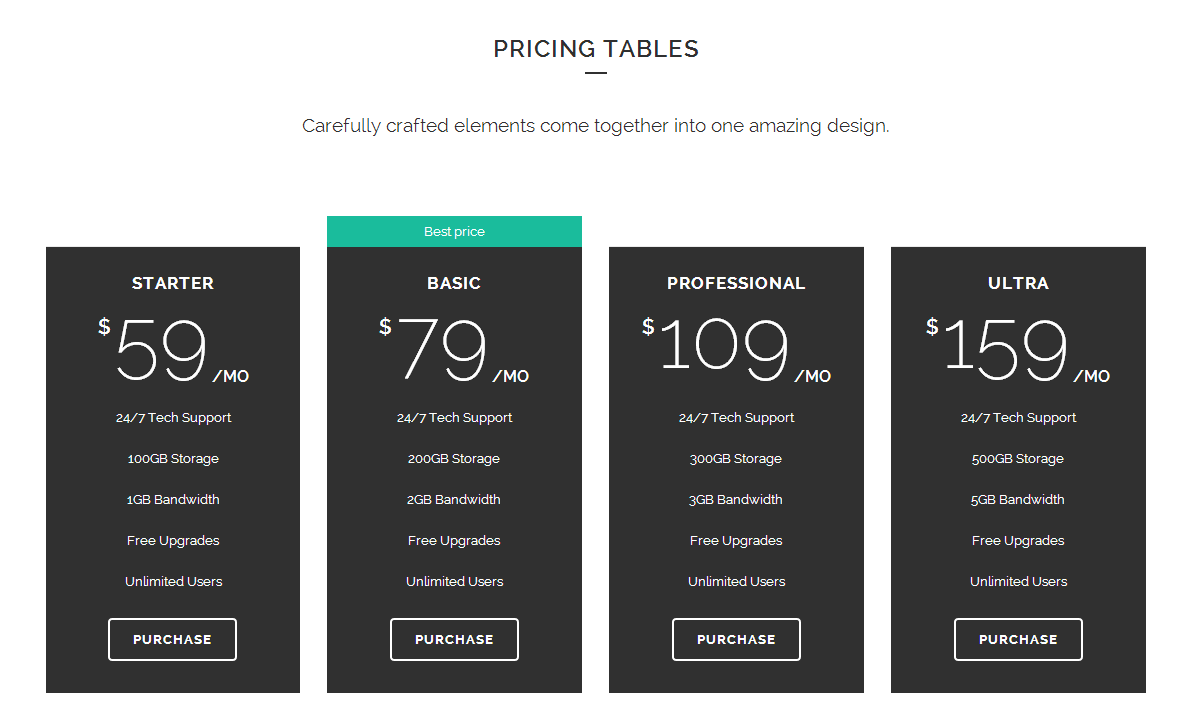Click the $79 per month price

(x=444, y=351)
